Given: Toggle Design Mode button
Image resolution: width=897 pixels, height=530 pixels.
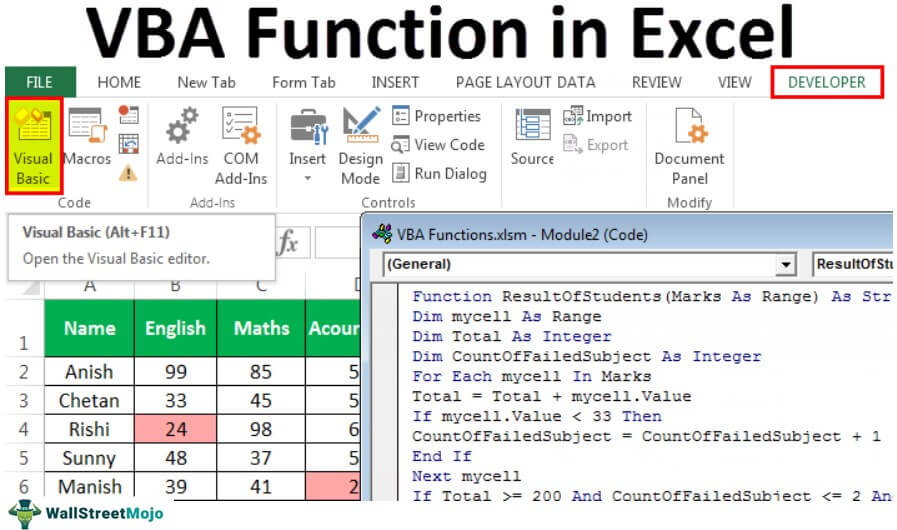Looking at the screenshot, I should (x=360, y=146).
